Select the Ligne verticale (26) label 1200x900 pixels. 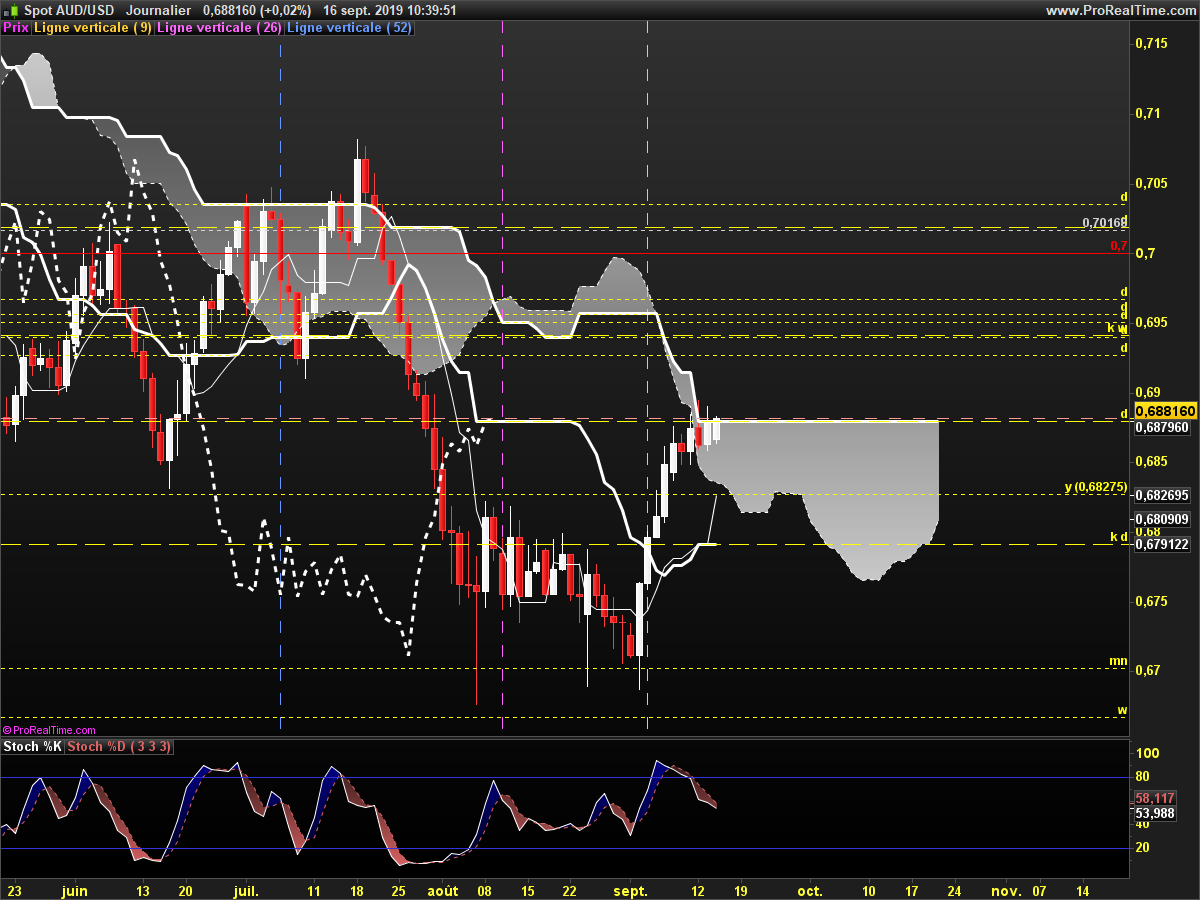(x=219, y=28)
